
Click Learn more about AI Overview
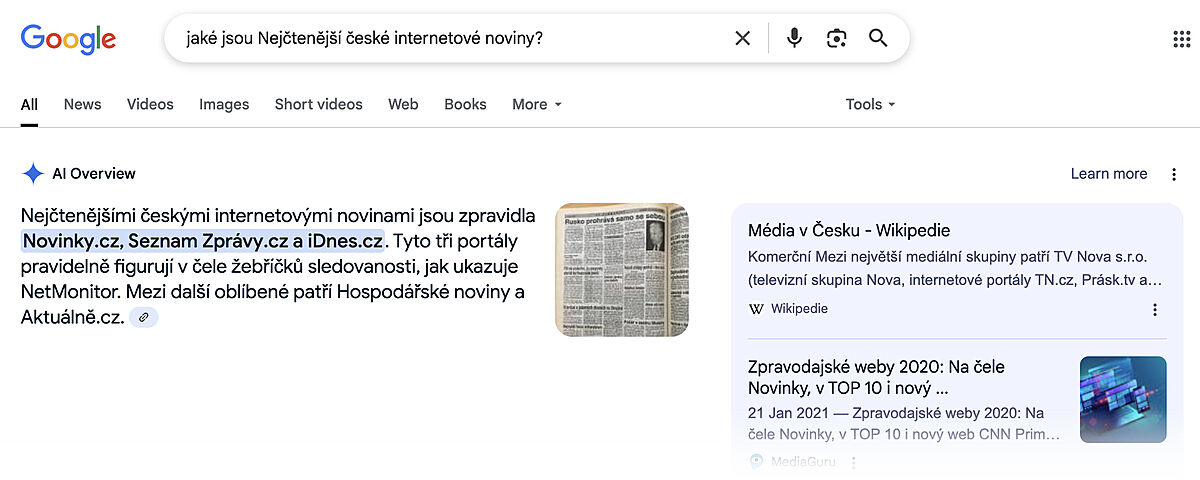coord(1109,174)
